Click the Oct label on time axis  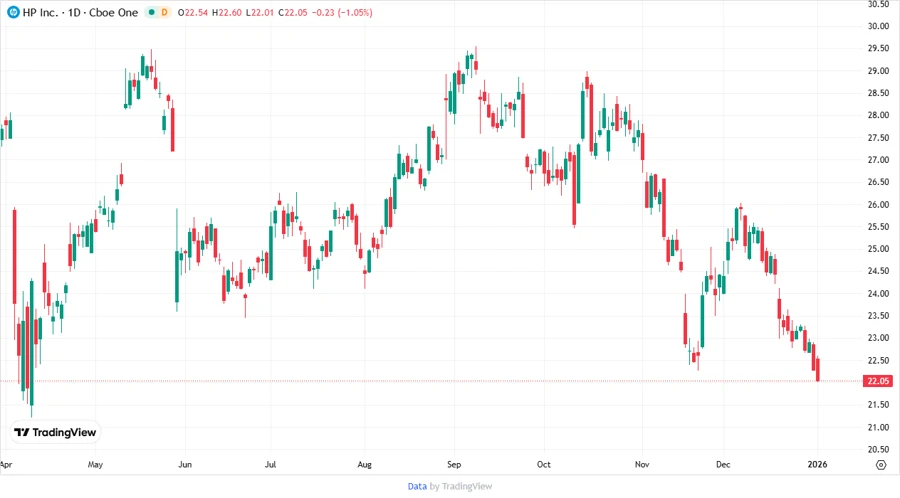coord(544,464)
